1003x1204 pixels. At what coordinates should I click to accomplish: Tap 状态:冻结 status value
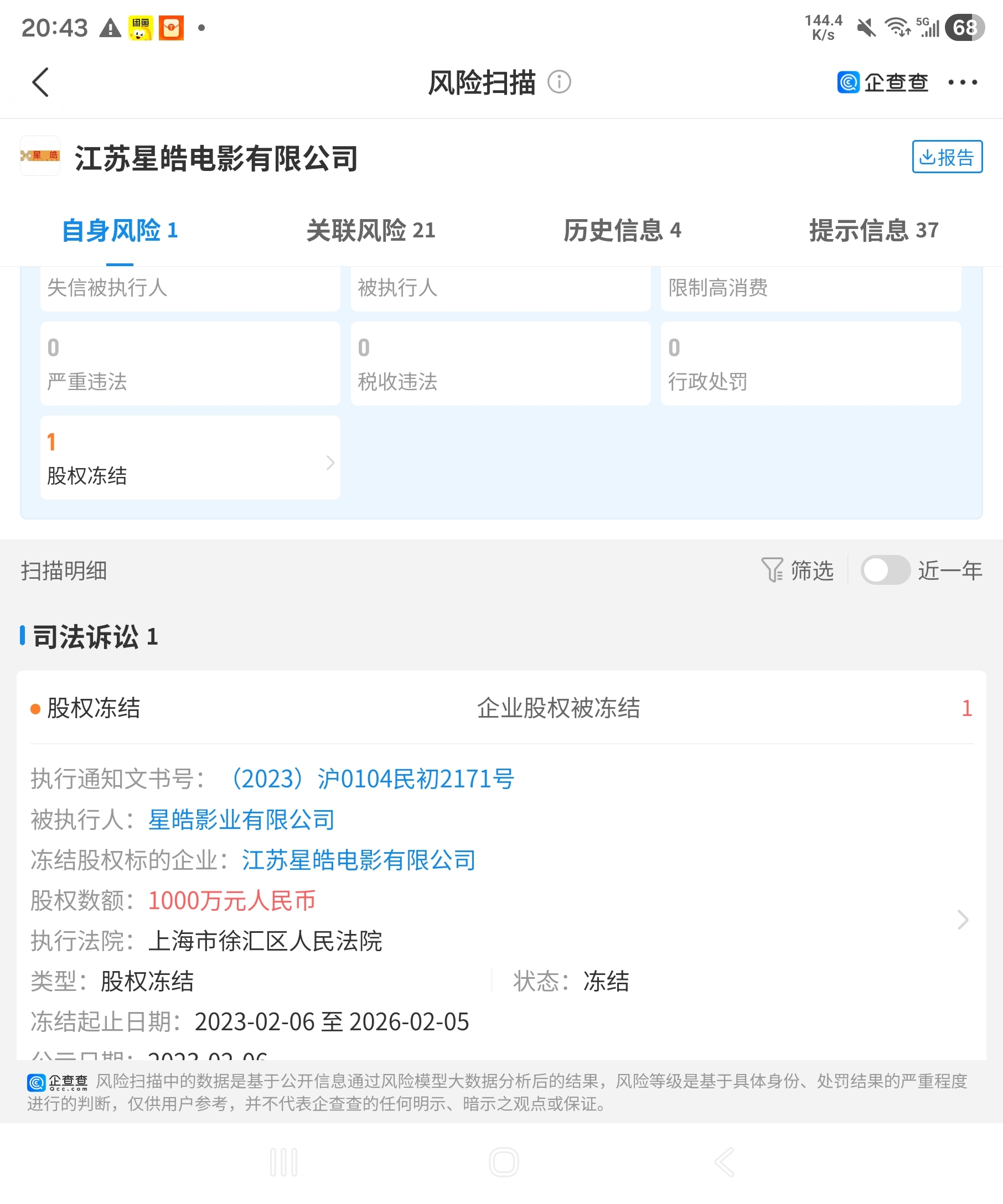click(x=606, y=982)
